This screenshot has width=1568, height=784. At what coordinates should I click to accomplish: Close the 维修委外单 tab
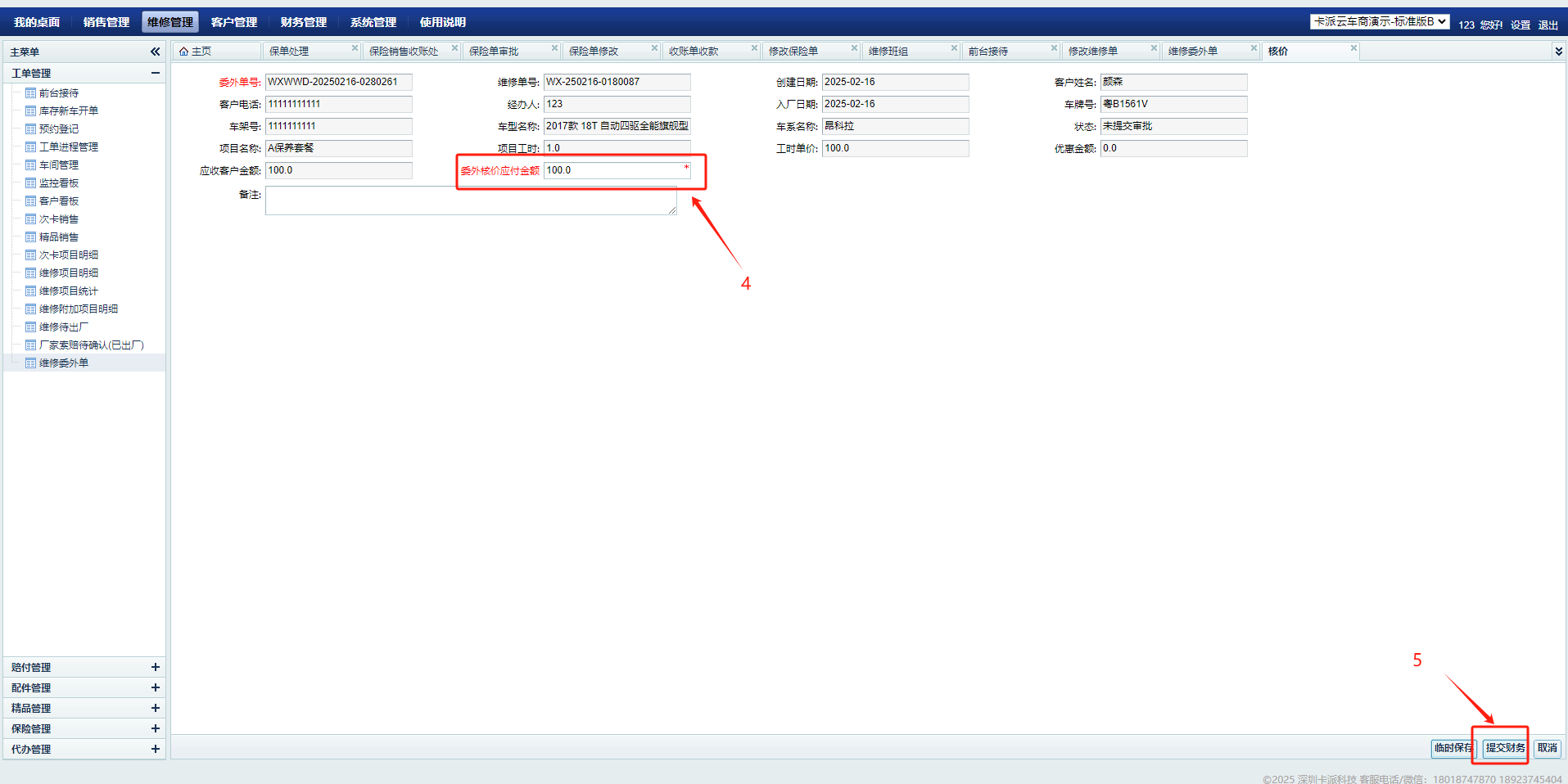(x=1254, y=48)
